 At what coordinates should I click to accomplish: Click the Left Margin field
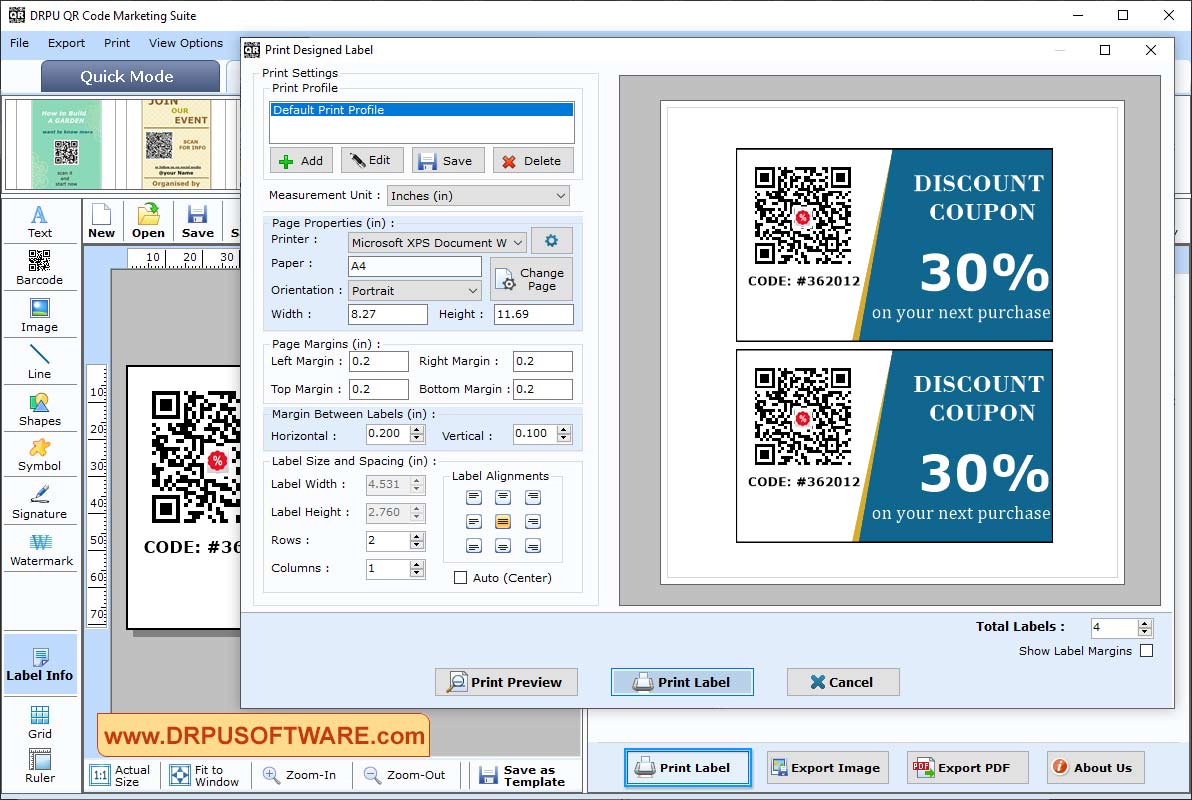tap(379, 361)
